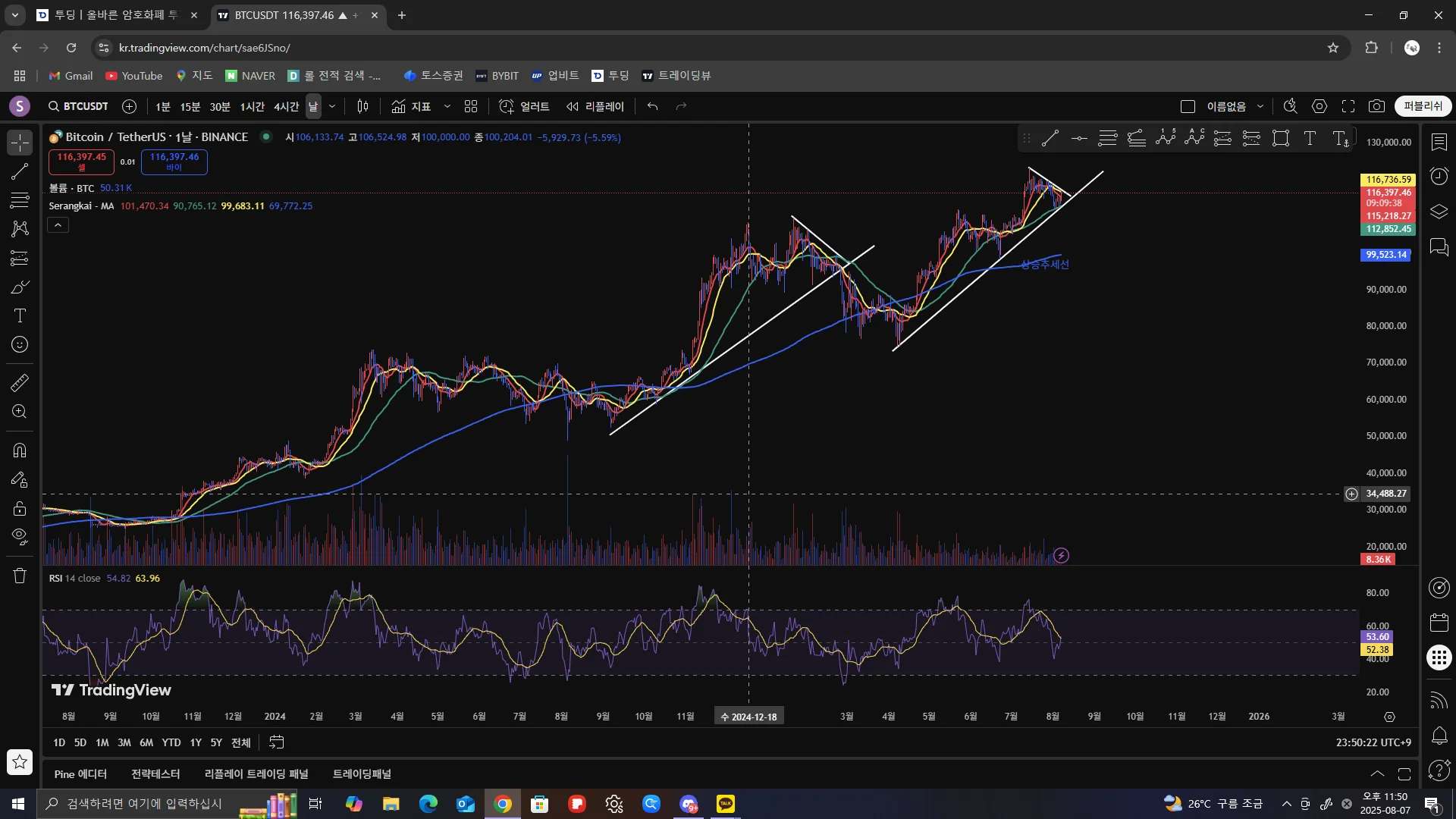The width and height of the screenshot is (1456, 819).
Task: Switch to 전략테스터 tab
Action: tap(155, 774)
